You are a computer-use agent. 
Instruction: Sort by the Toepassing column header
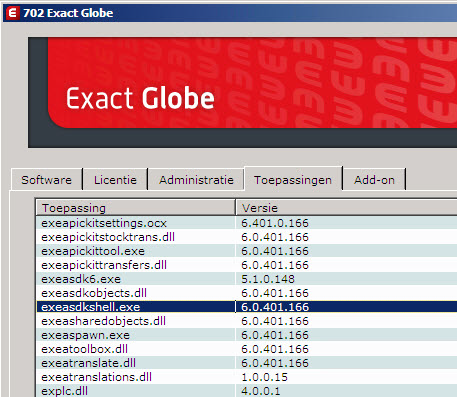point(135,208)
